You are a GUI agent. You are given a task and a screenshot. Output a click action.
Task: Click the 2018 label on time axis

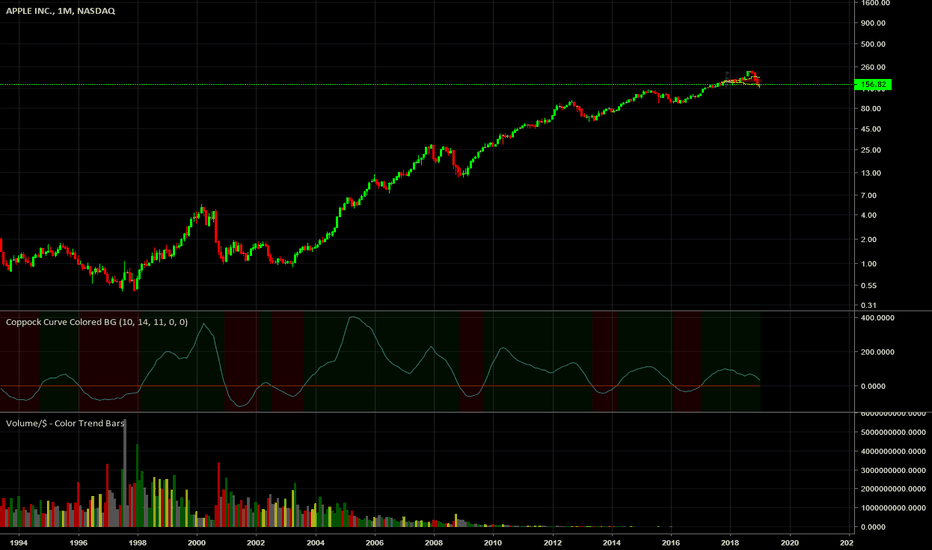(x=730, y=543)
